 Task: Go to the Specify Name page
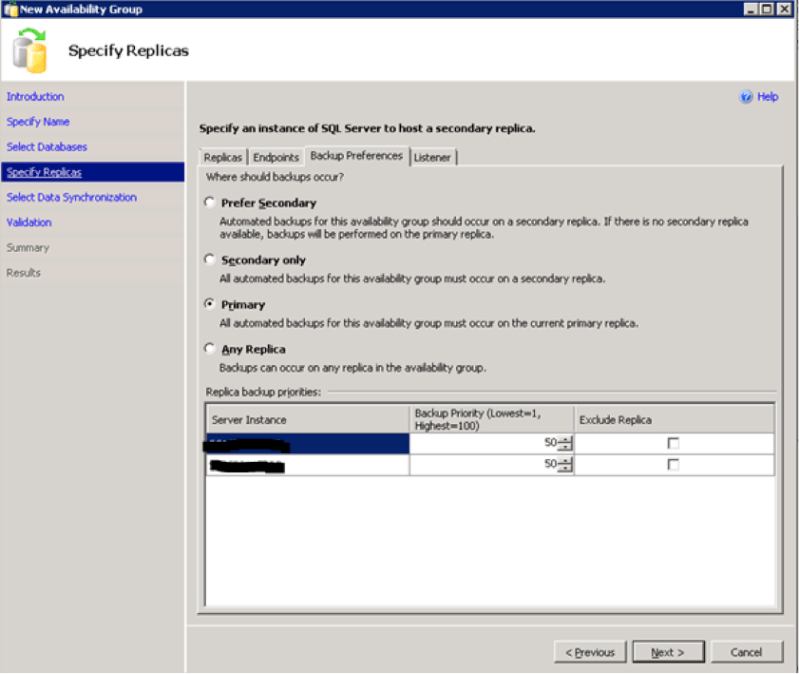(38, 122)
